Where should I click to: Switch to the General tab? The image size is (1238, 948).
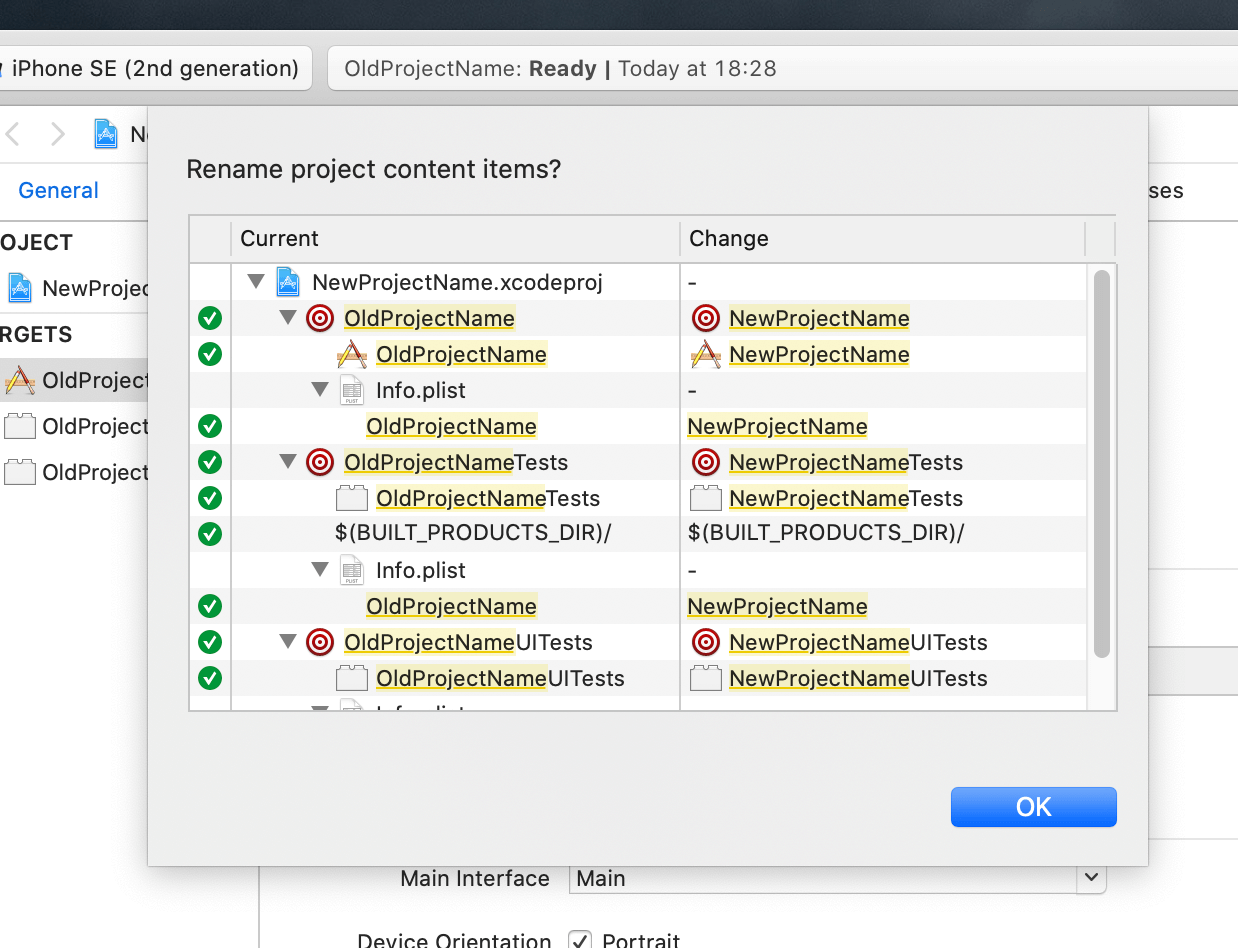(x=58, y=190)
